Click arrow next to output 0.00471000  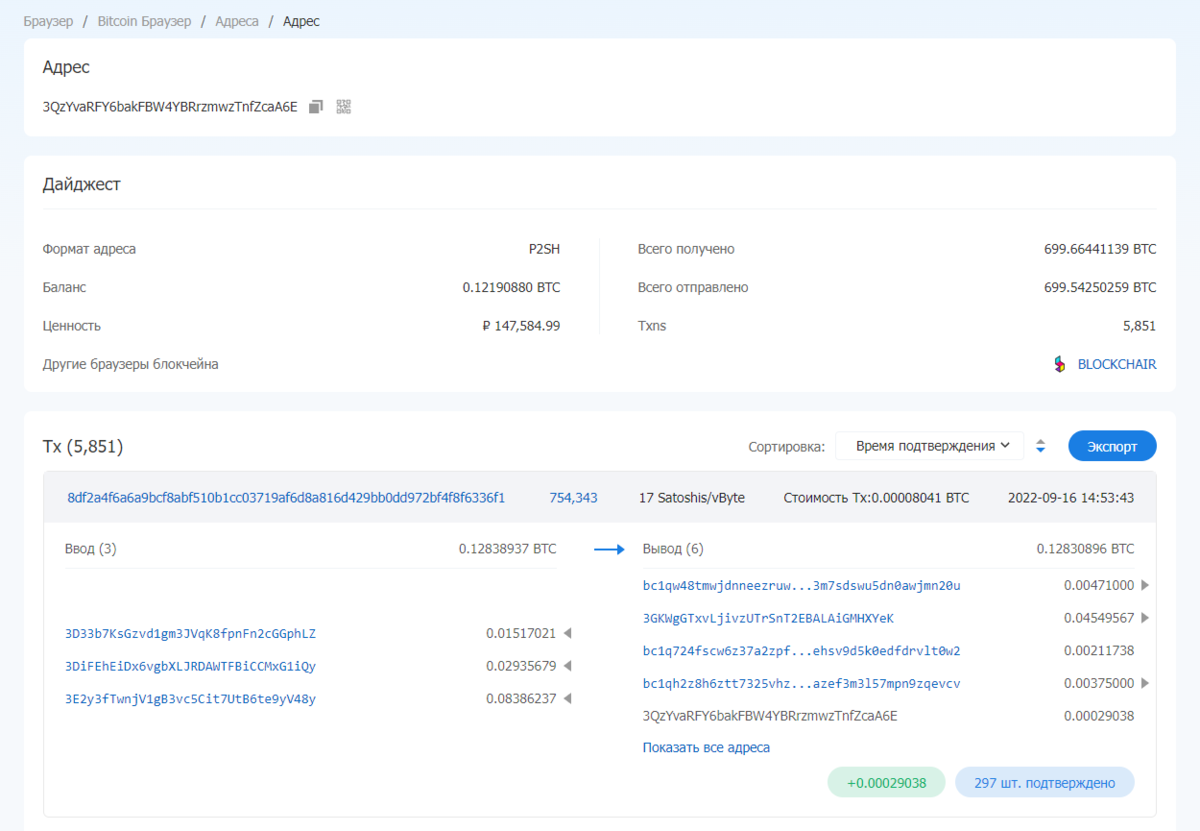click(x=1145, y=585)
